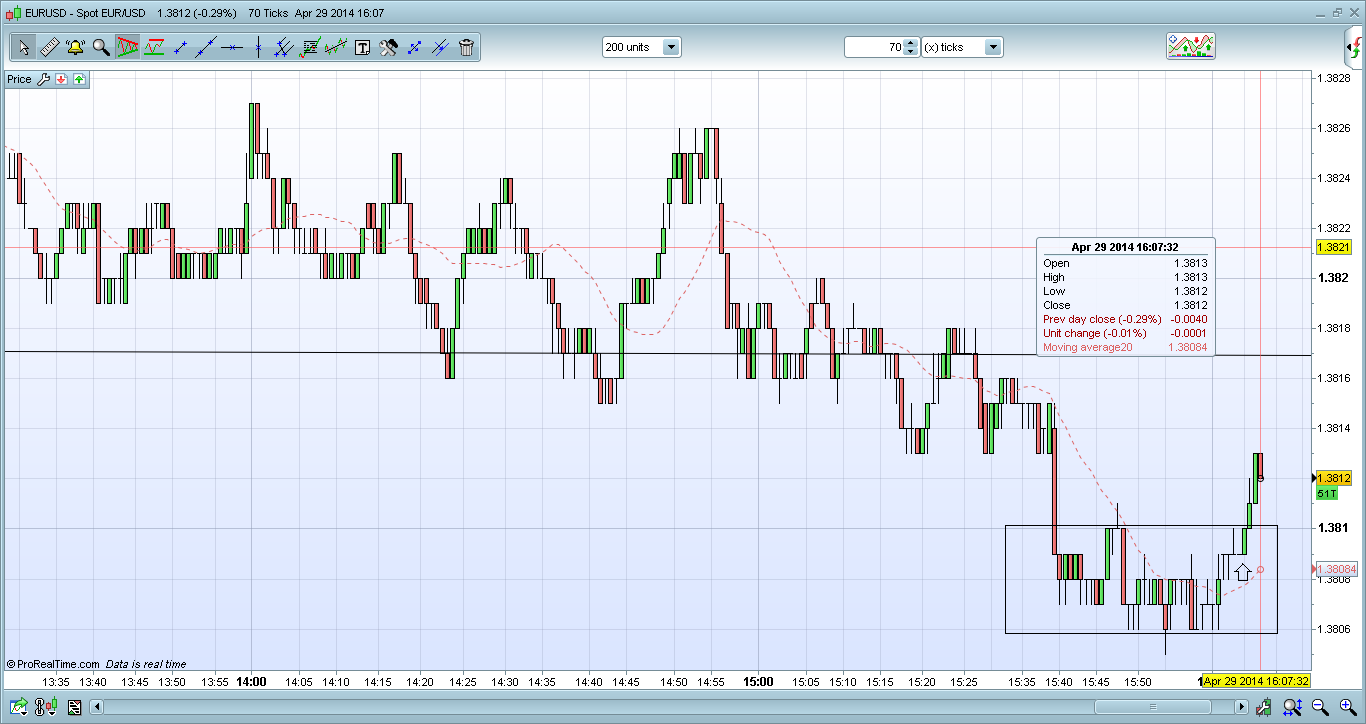Select the horizontal line tool
The height and width of the screenshot is (724, 1366).
coord(232,47)
